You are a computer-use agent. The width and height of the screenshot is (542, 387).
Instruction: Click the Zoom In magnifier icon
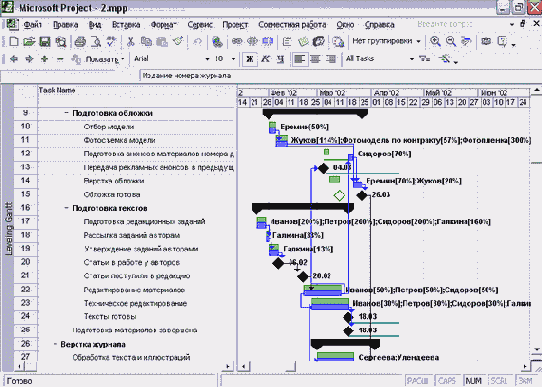435,41
